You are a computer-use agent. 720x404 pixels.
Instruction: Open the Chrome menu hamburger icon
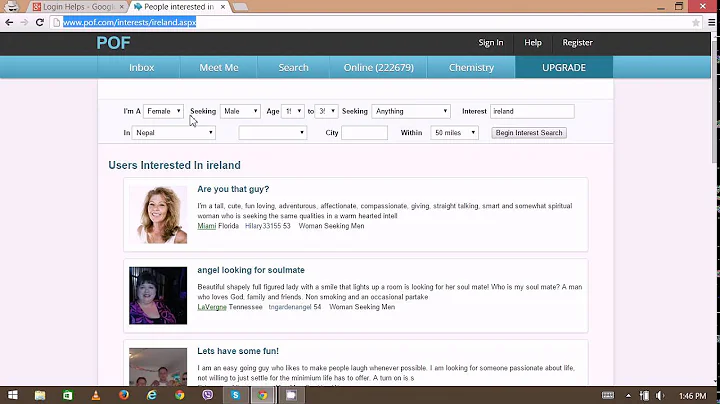point(712,22)
